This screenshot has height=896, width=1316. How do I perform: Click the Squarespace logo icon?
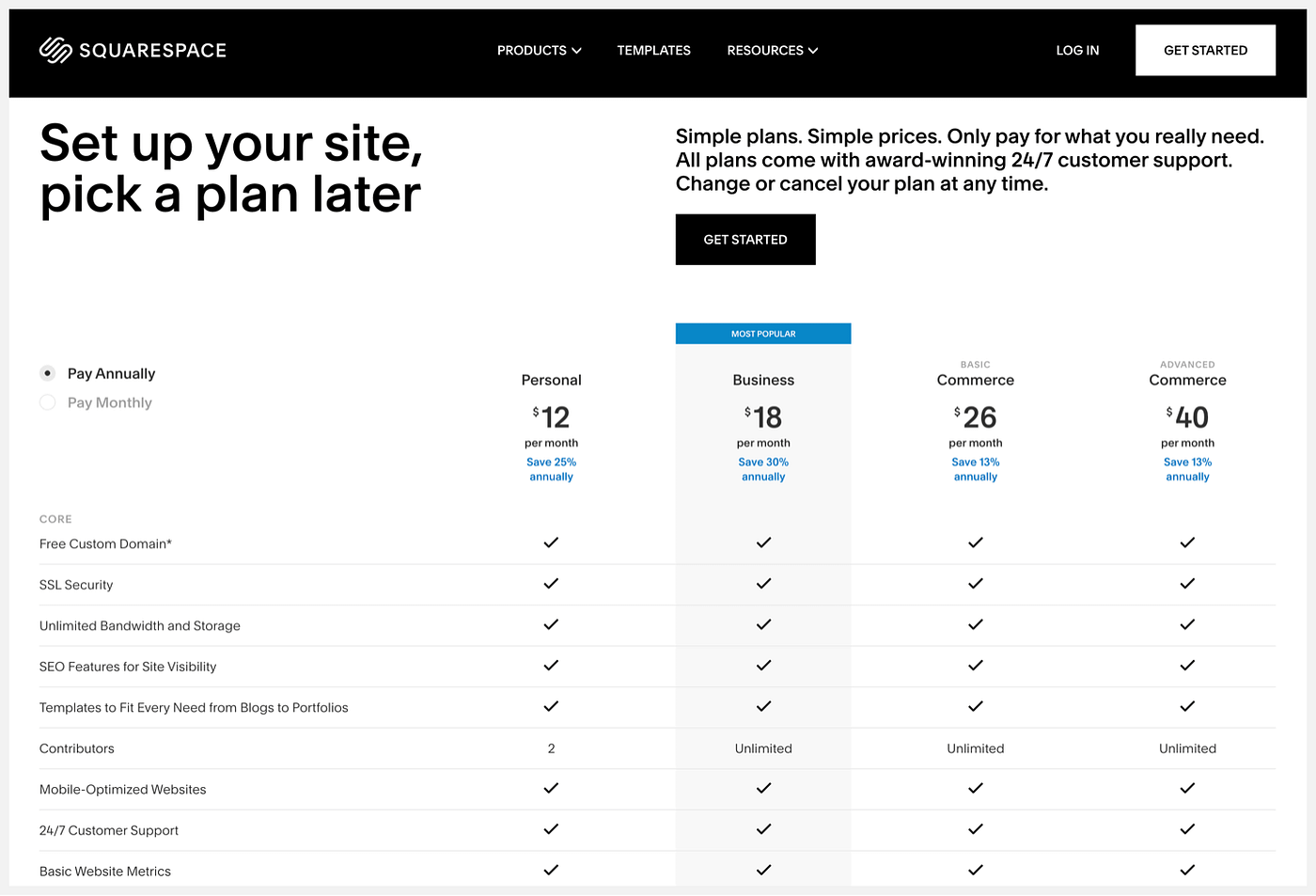55,50
